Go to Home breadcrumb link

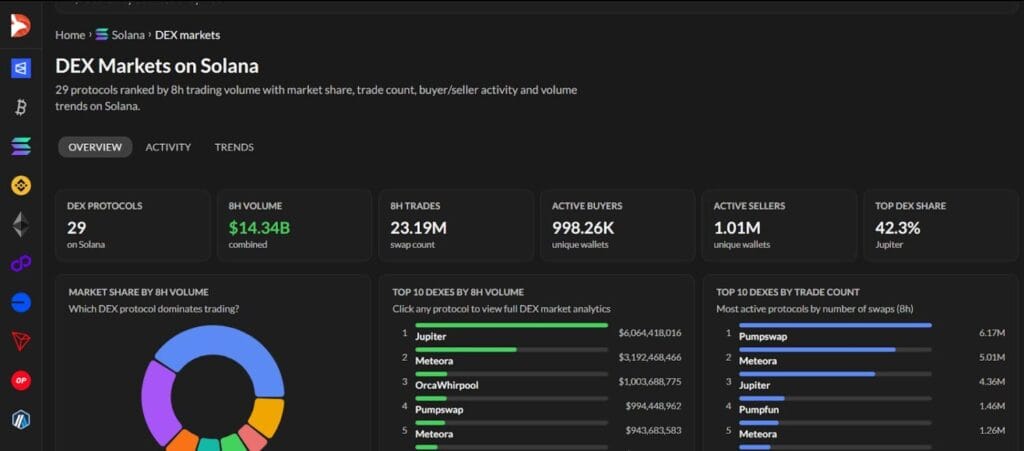(x=70, y=35)
